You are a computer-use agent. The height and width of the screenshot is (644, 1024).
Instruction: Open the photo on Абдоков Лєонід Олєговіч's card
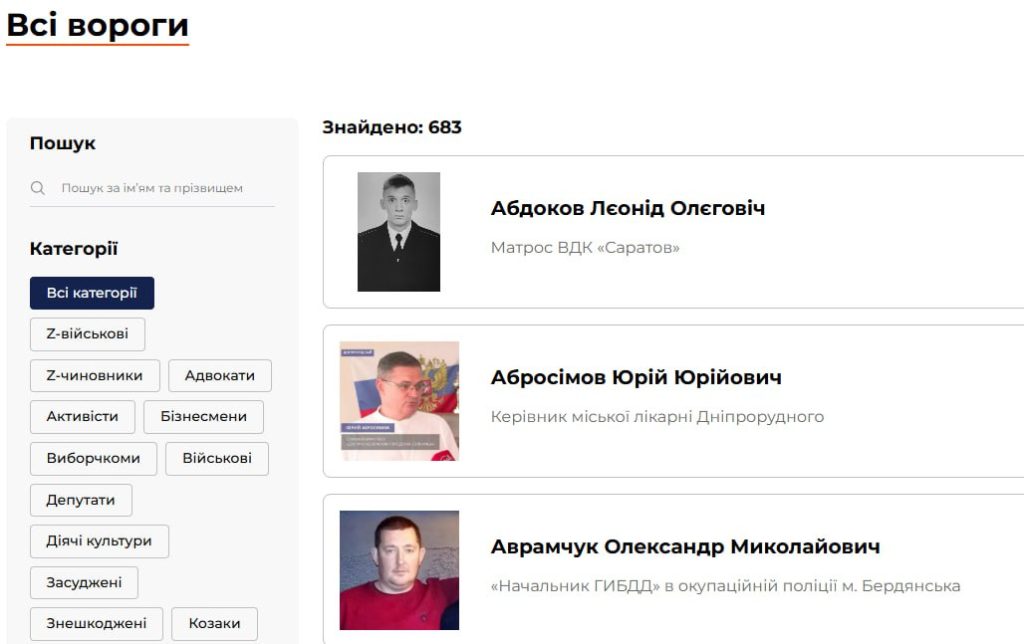pyautogui.click(x=399, y=232)
